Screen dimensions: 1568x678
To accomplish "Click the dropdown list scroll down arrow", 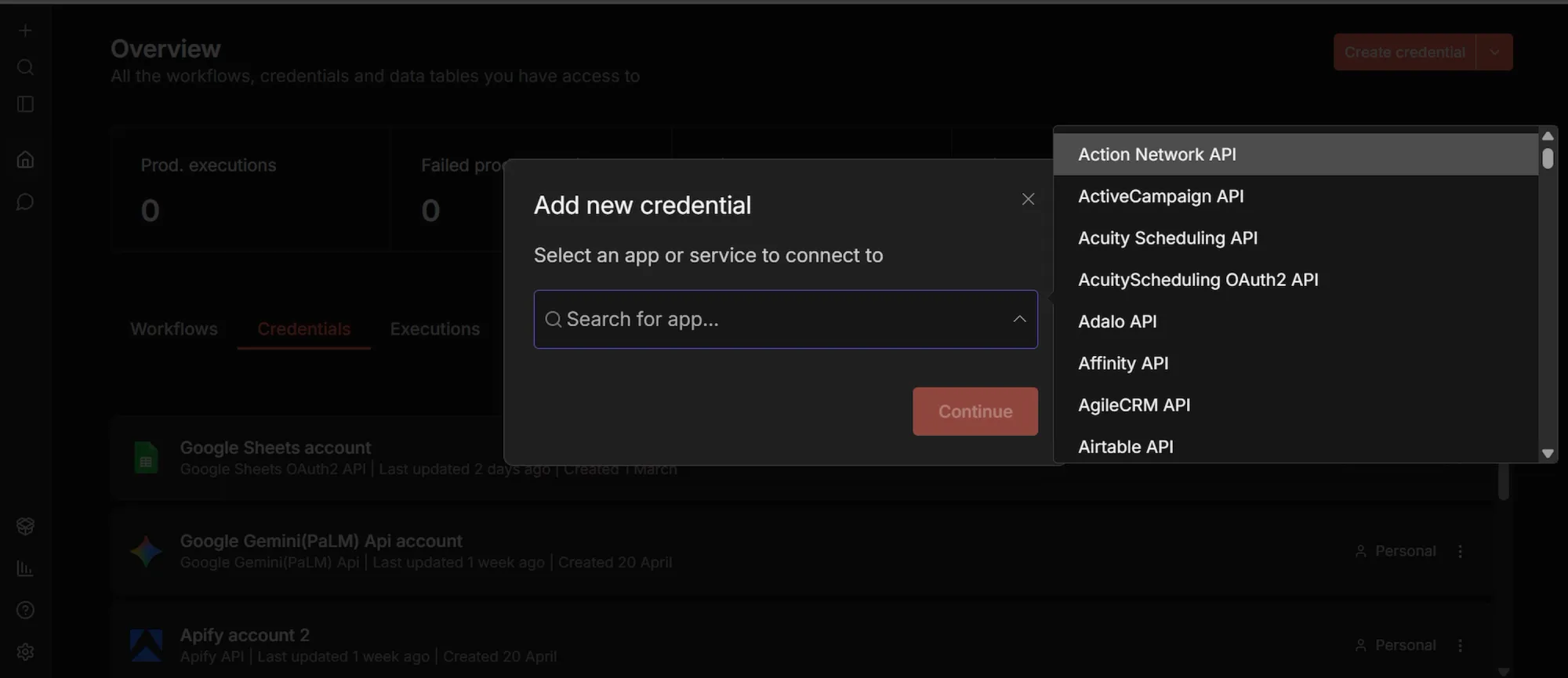I will (1548, 453).
